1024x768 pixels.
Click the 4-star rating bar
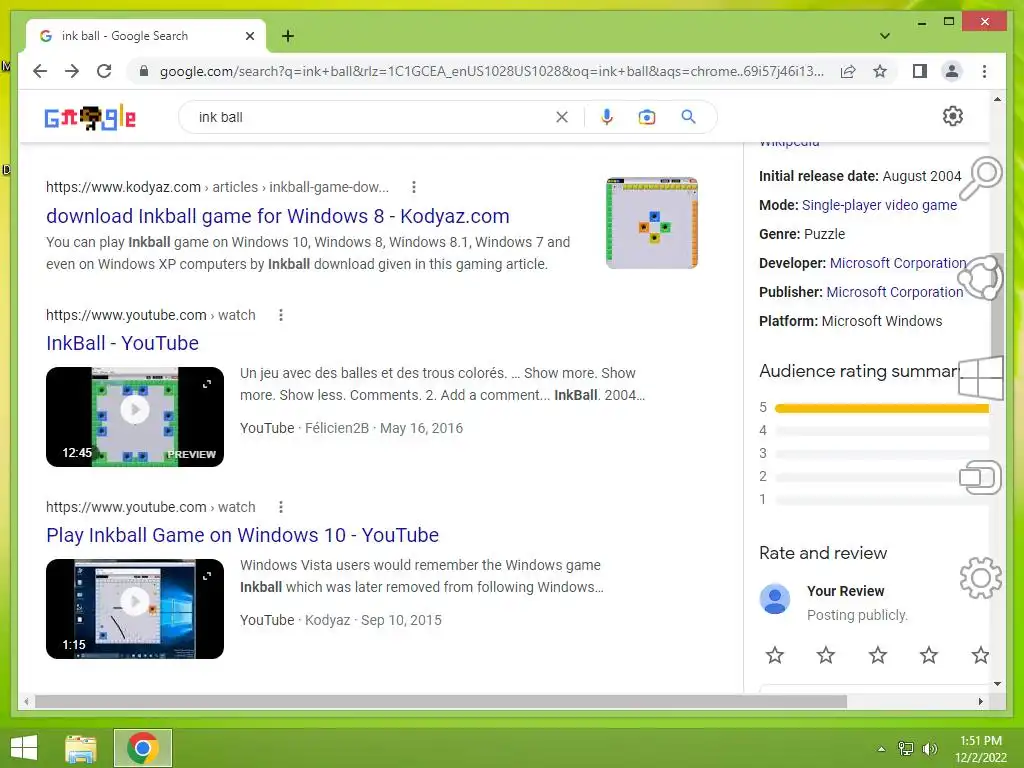coord(882,431)
